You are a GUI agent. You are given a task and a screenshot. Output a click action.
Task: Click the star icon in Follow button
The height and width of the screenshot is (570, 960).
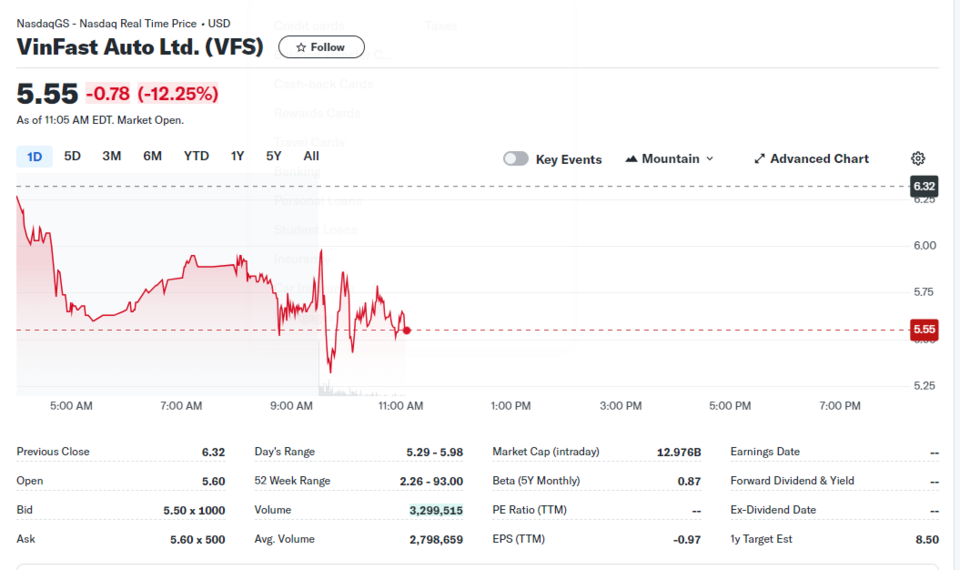coord(301,47)
